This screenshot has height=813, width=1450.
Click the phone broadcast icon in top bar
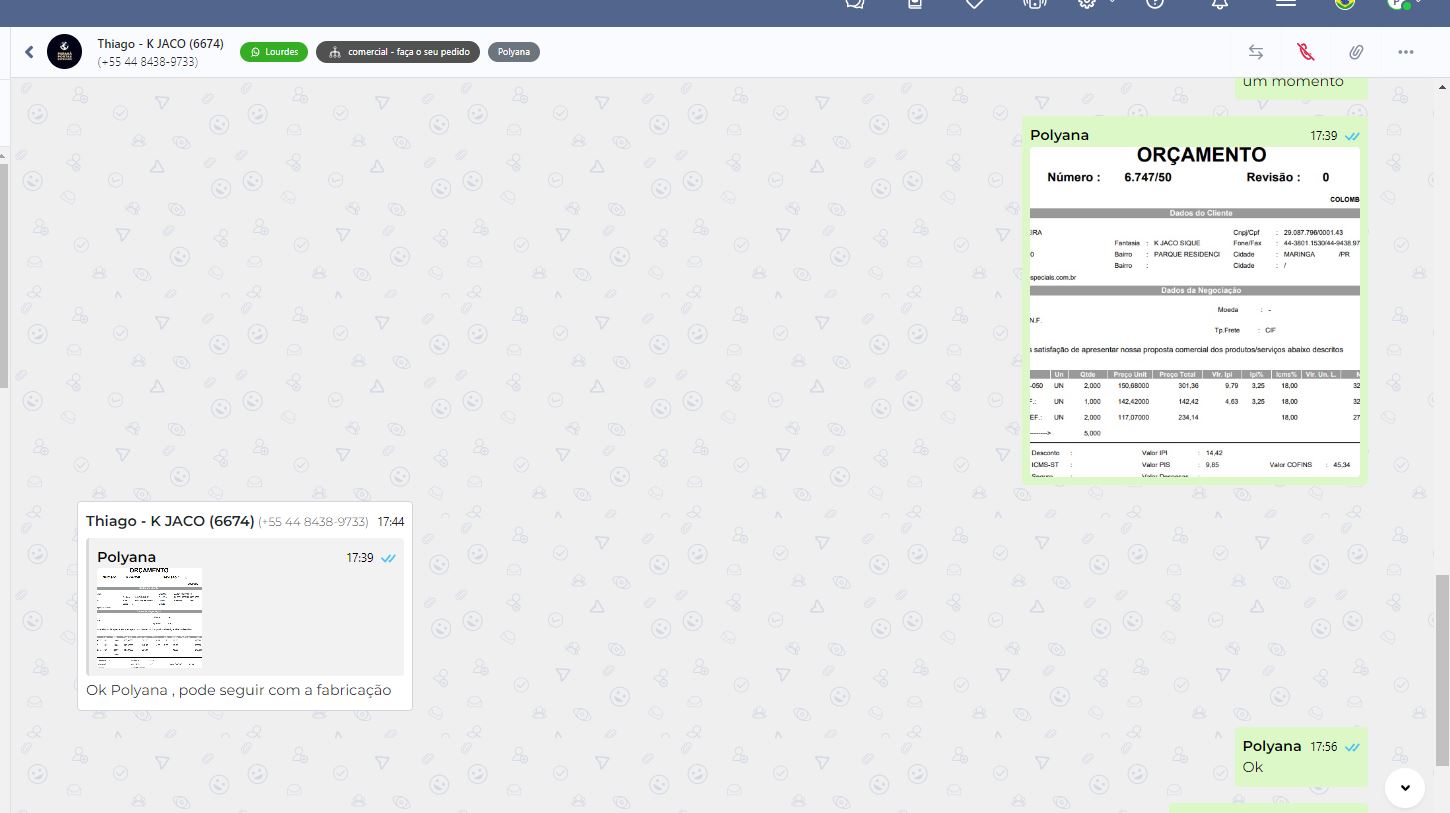coord(1033,4)
